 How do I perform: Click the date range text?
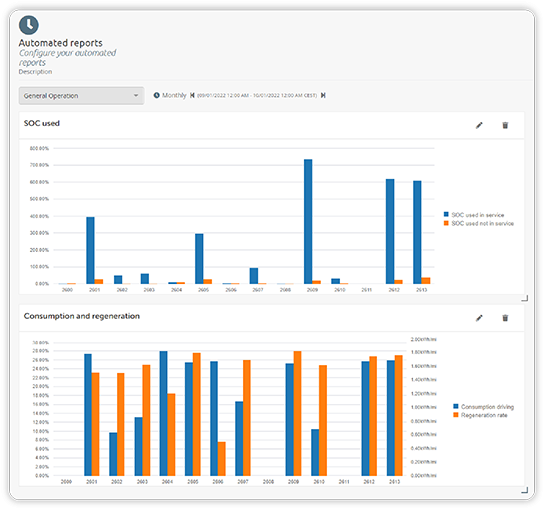[x=257, y=95]
